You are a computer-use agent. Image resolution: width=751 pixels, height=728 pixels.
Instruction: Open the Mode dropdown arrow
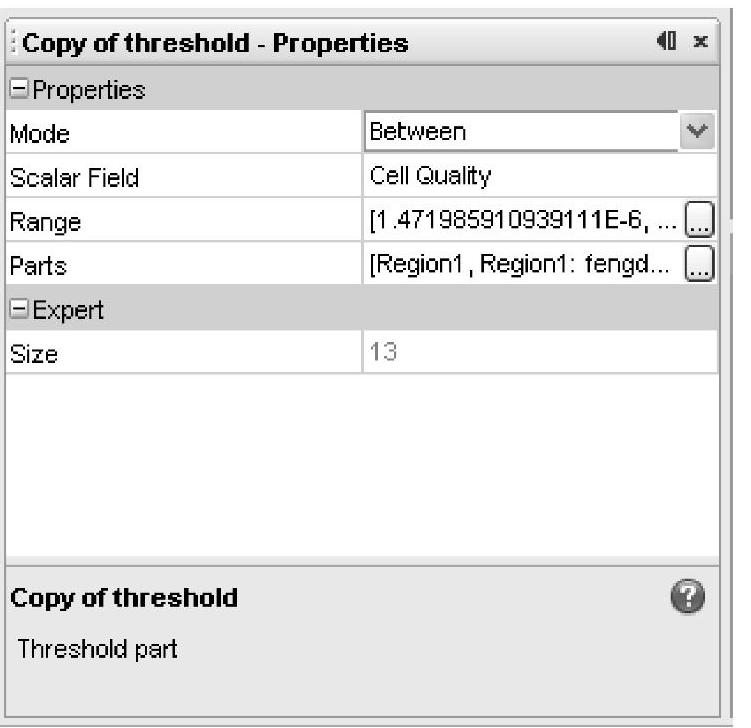pyautogui.click(x=697, y=131)
